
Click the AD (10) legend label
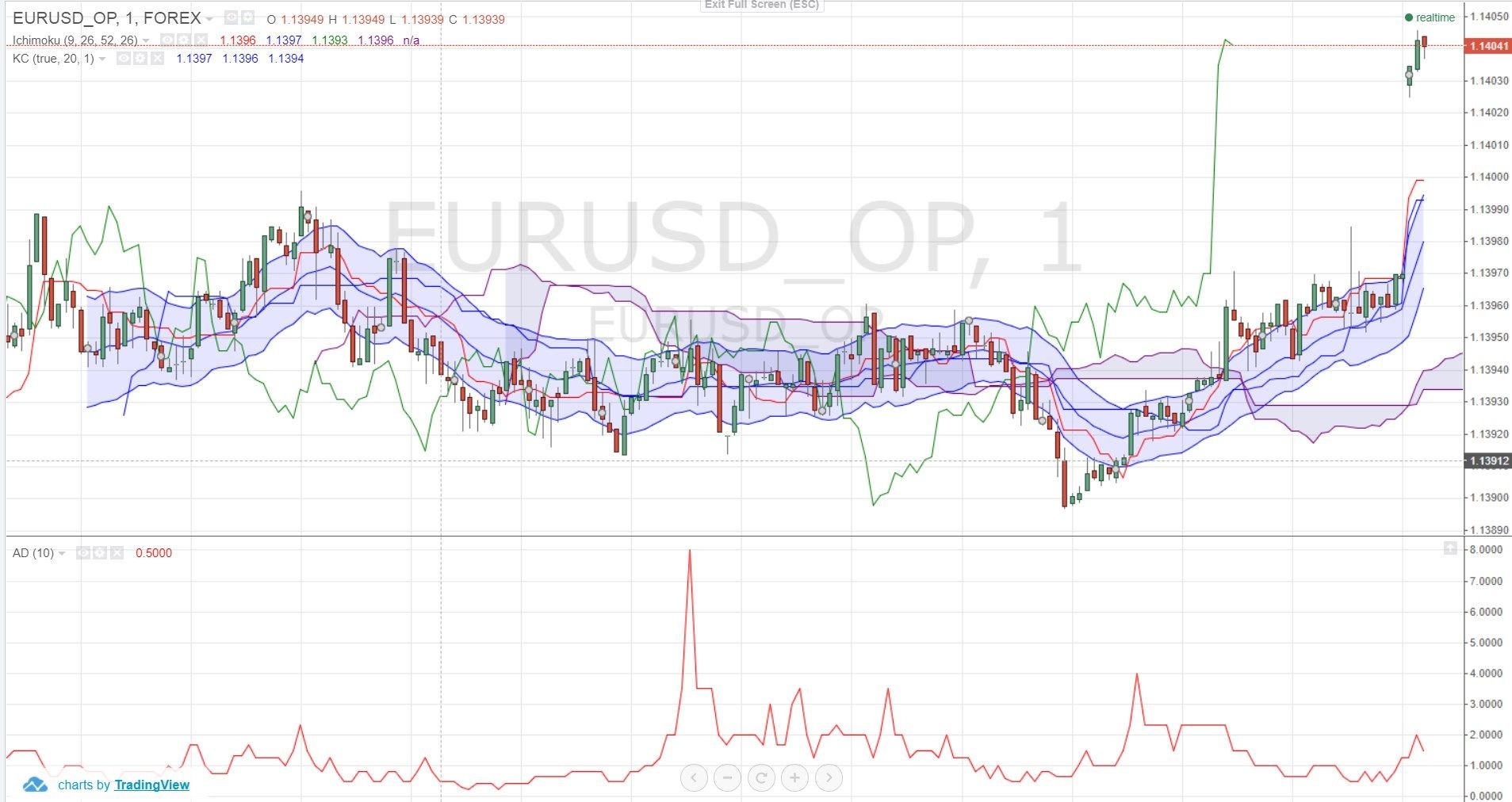point(33,552)
